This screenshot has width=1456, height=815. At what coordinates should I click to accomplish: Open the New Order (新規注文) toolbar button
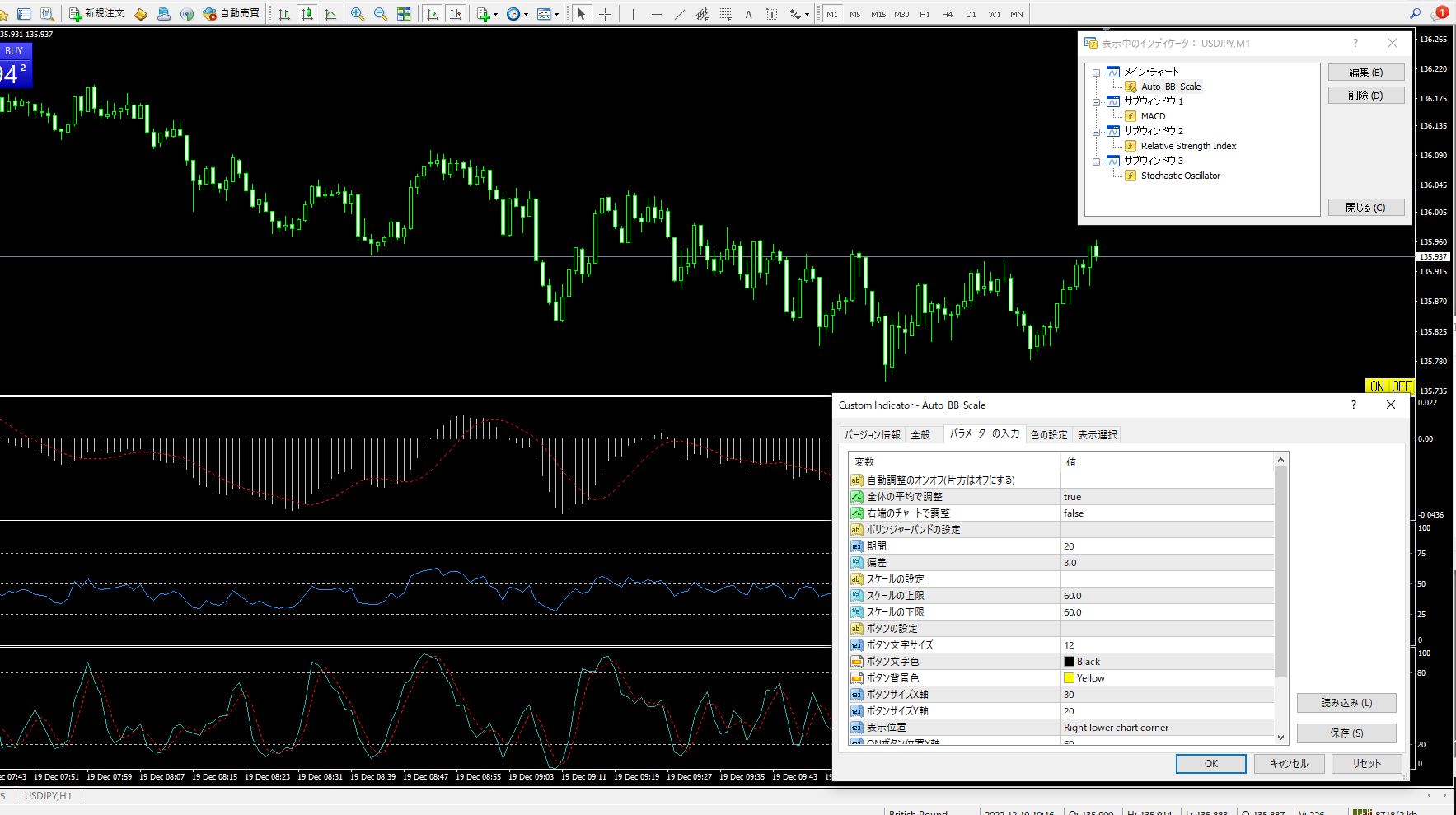pyautogui.click(x=96, y=14)
